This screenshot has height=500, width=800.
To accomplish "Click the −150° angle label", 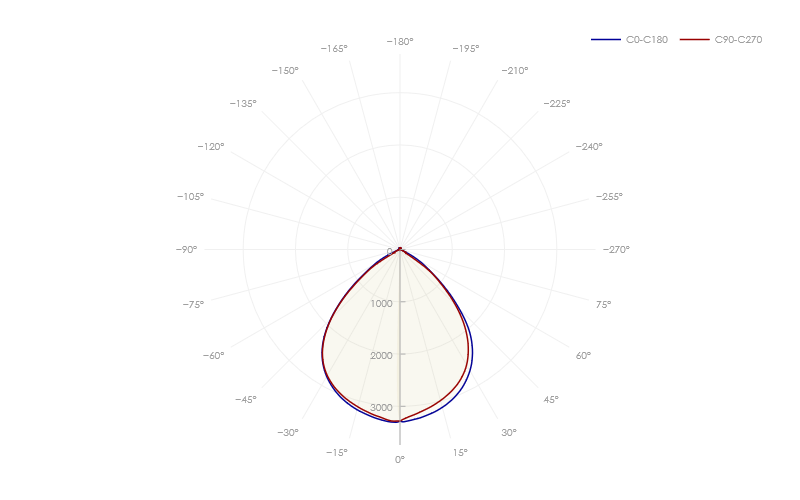I will point(285,70).
